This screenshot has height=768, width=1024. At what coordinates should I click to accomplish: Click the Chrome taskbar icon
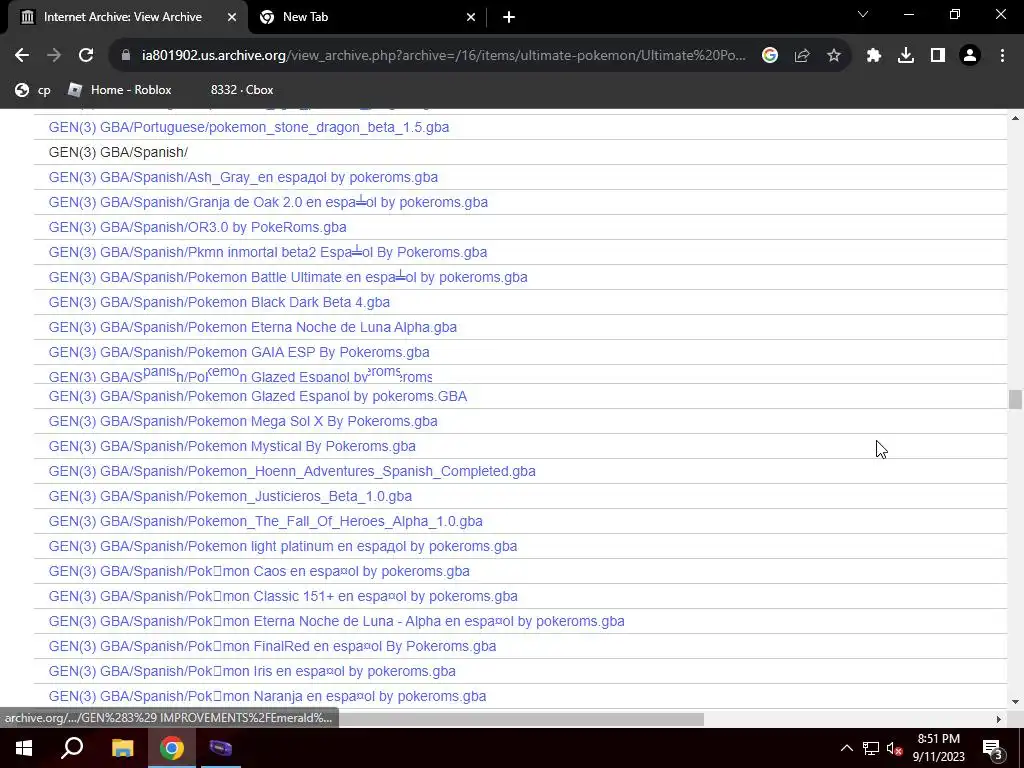(x=172, y=748)
